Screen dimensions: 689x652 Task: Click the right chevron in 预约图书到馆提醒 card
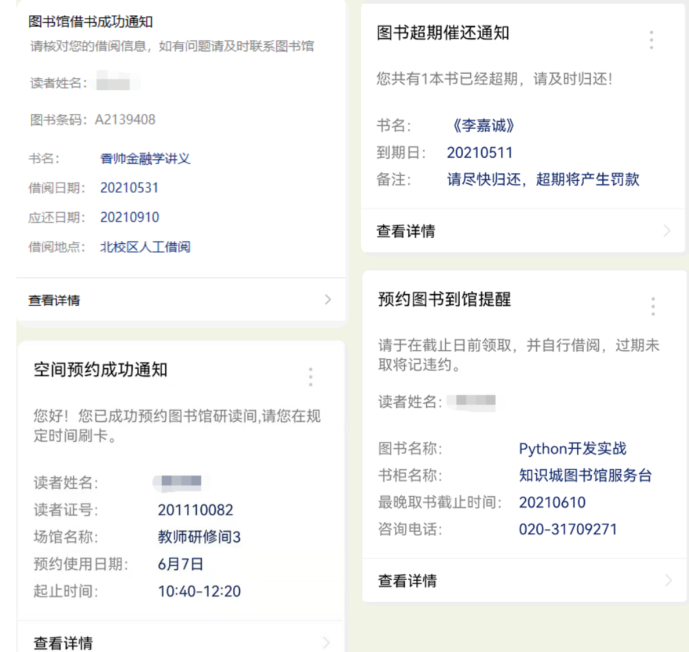pos(667,580)
